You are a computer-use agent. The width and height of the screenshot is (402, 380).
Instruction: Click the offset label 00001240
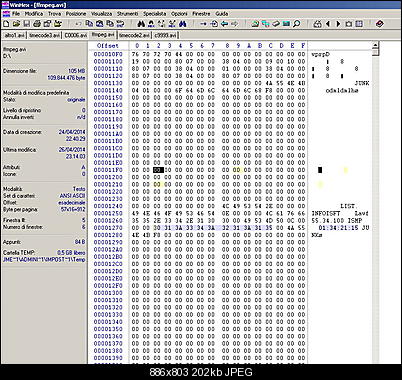click(x=108, y=206)
